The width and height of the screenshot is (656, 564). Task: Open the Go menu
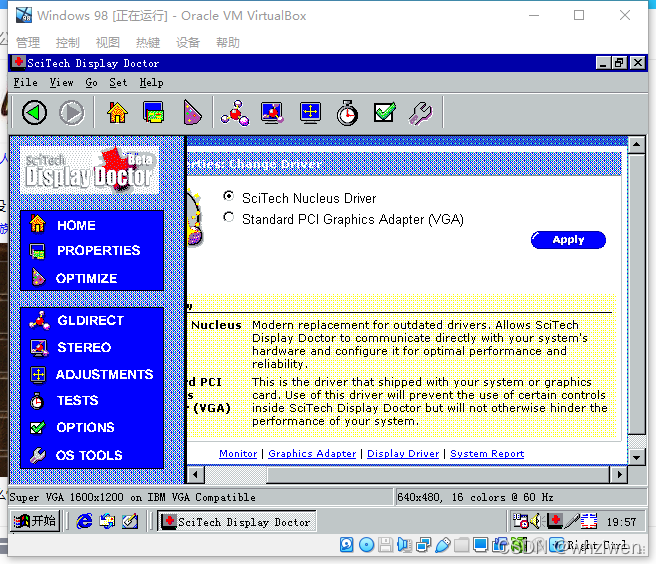[x=91, y=82]
